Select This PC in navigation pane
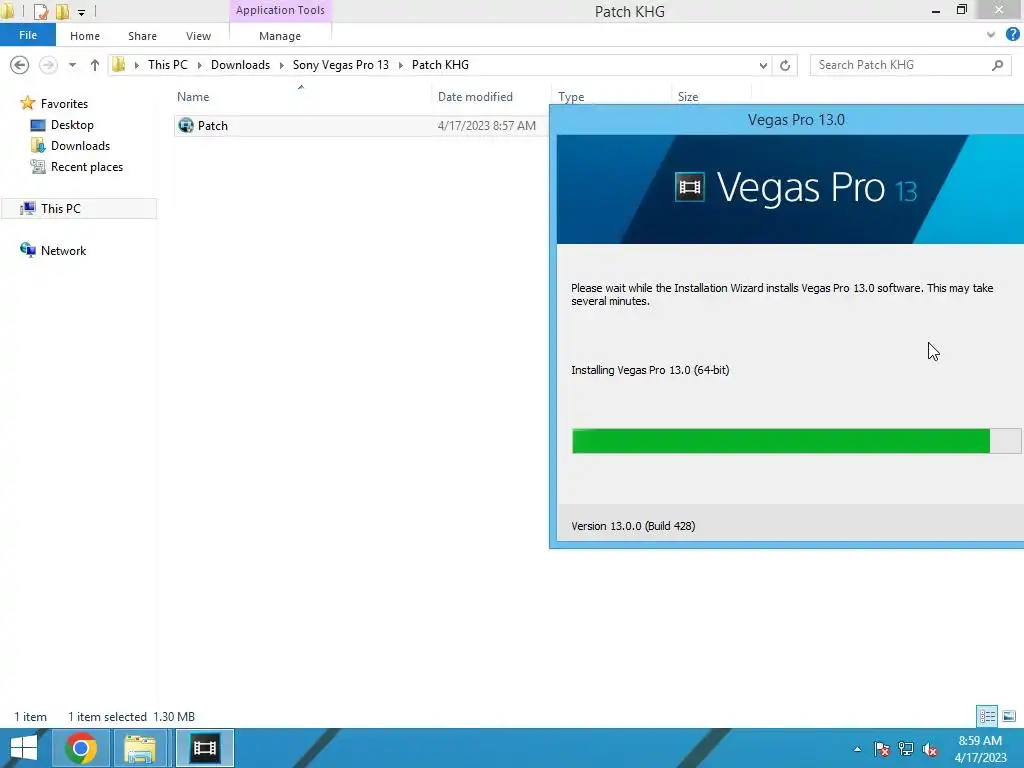This screenshot has height=768, width=1024. coord(60,208)
